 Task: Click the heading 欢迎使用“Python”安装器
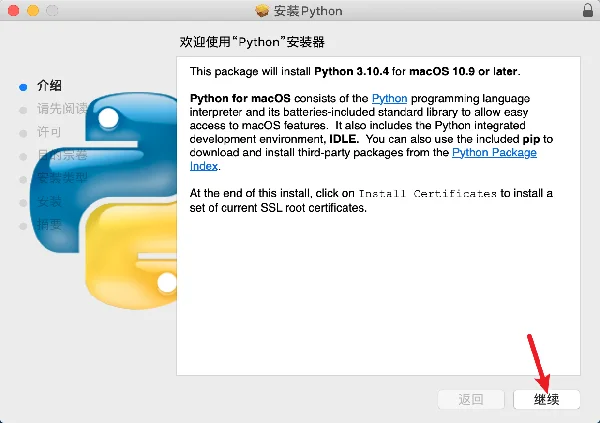[x=252, y=42]
